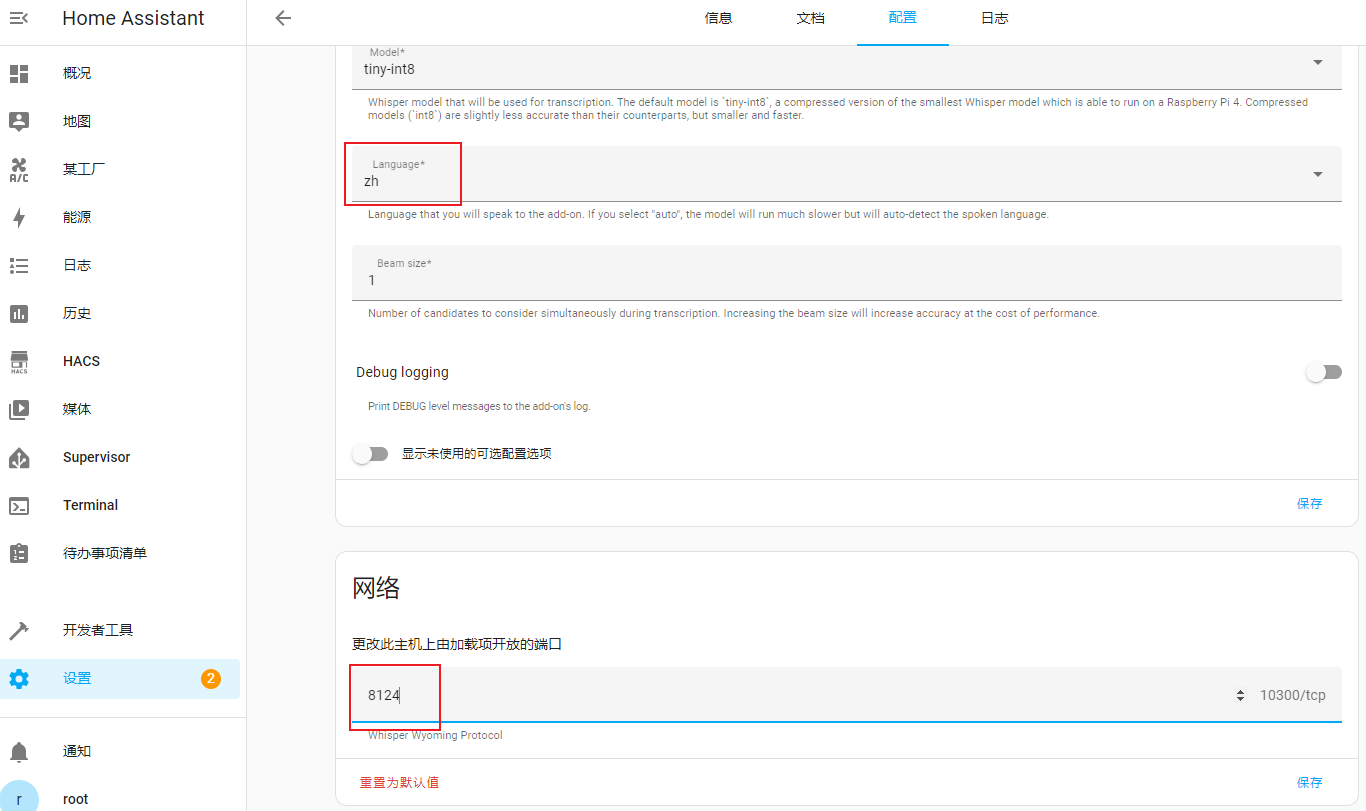Open the Language zh combo box

click(x=847, y=174)
